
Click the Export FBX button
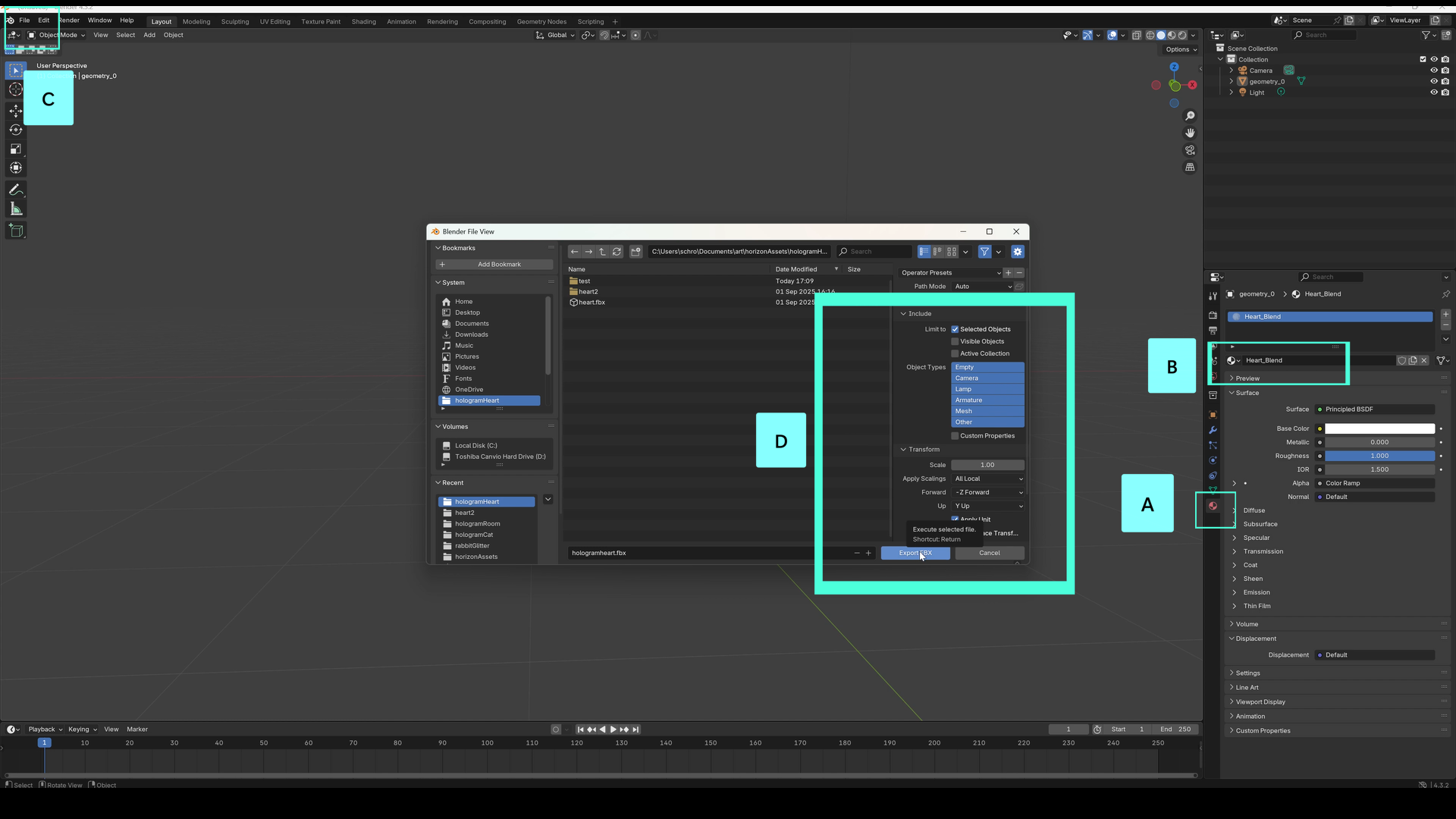pos(915,553)
